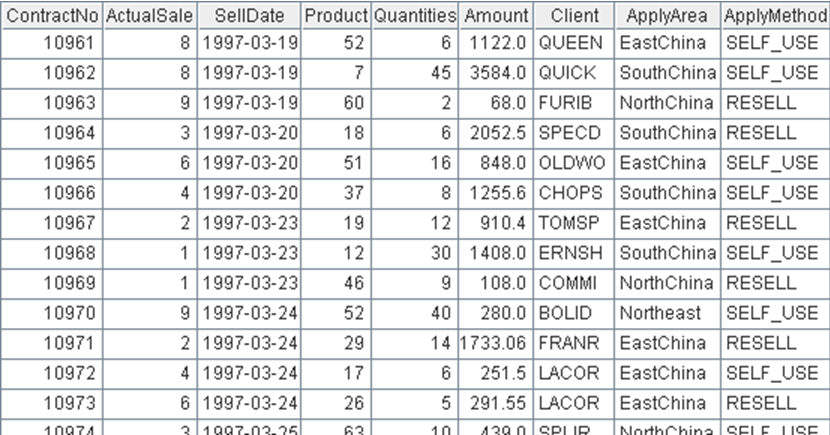Click the QUEEN client cell

point(570,43)
